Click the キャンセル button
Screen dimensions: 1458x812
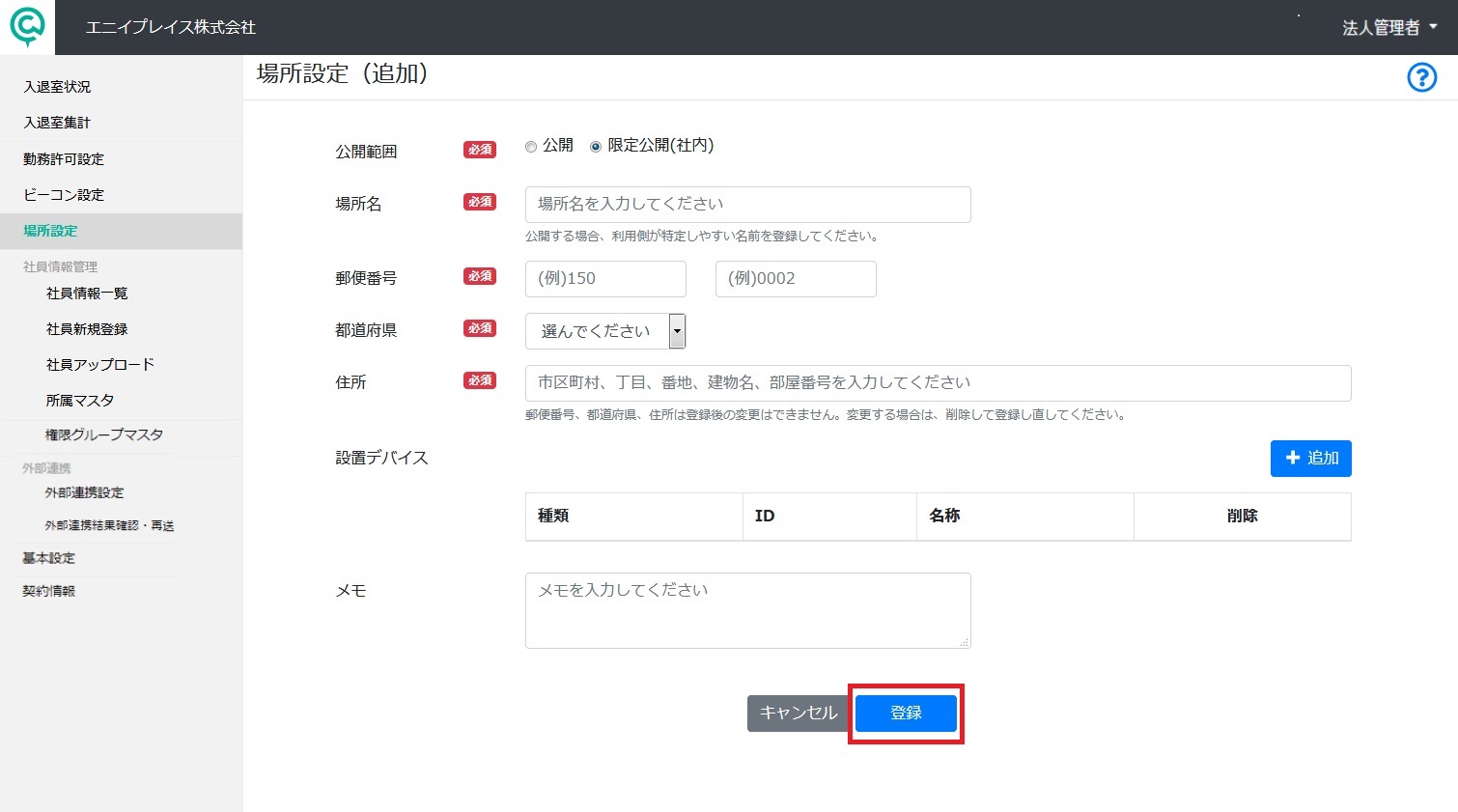(x=798, y=714)
